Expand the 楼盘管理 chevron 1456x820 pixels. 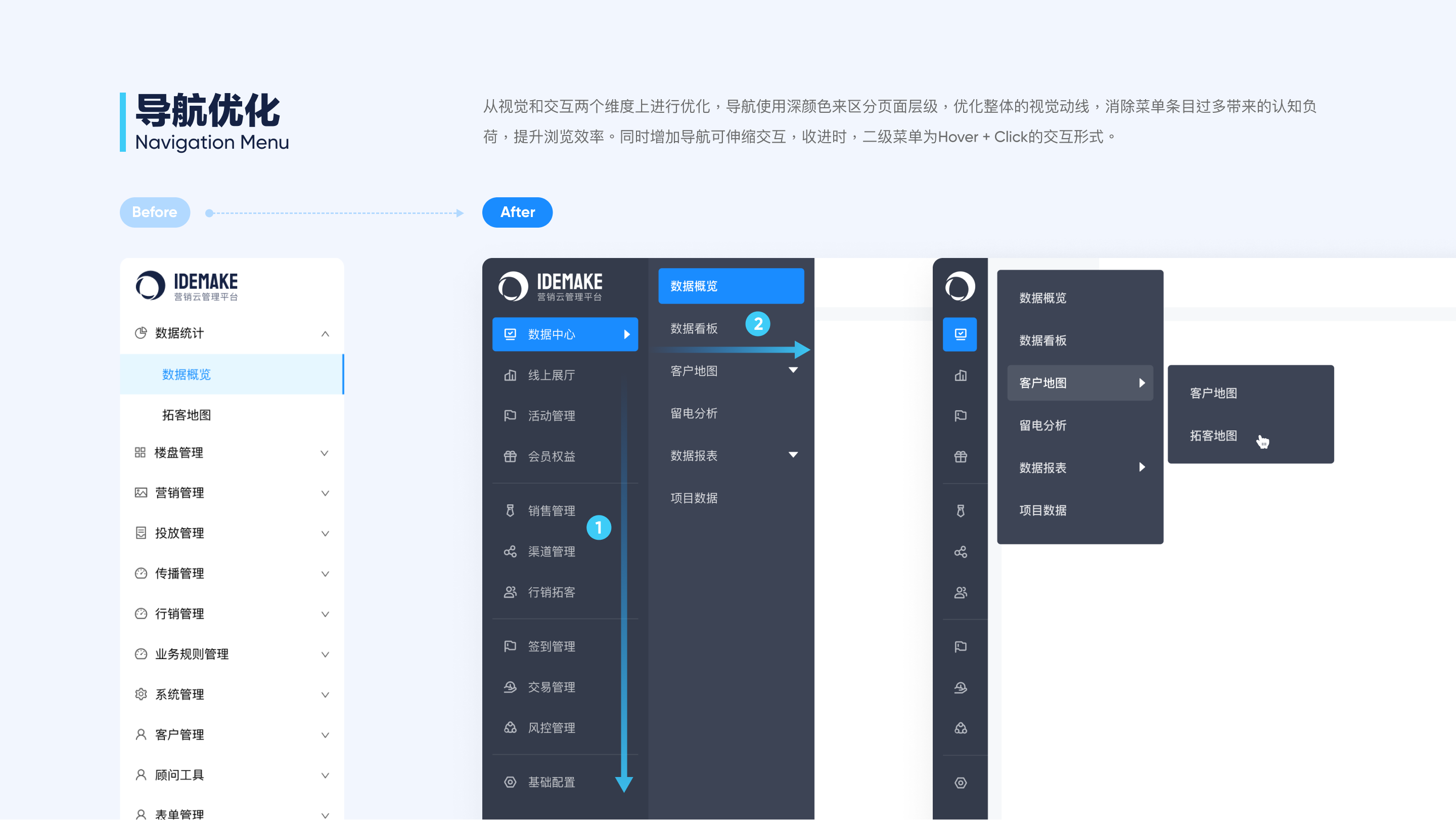(325, 453)
